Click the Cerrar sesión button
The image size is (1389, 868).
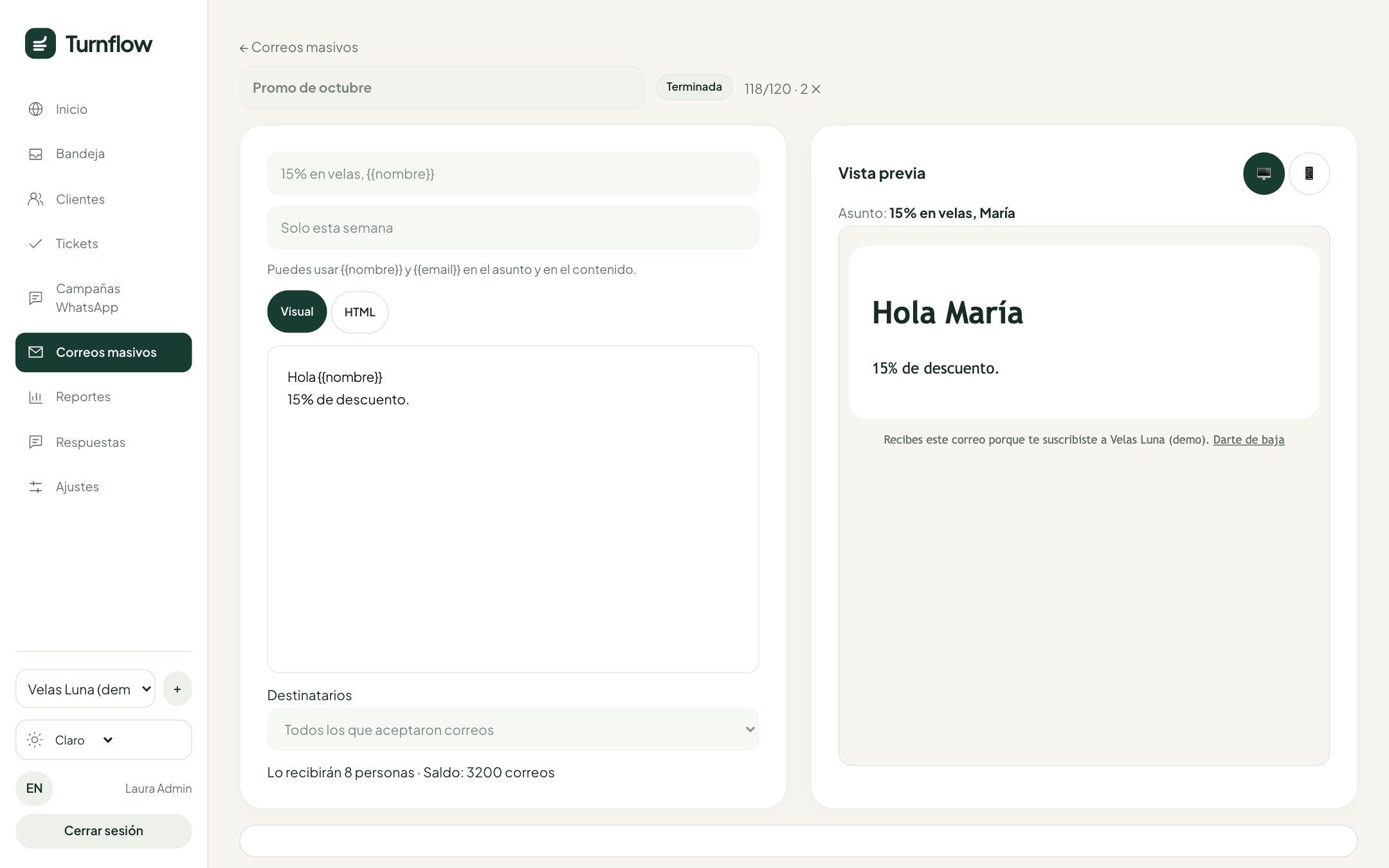pos(104,831)
